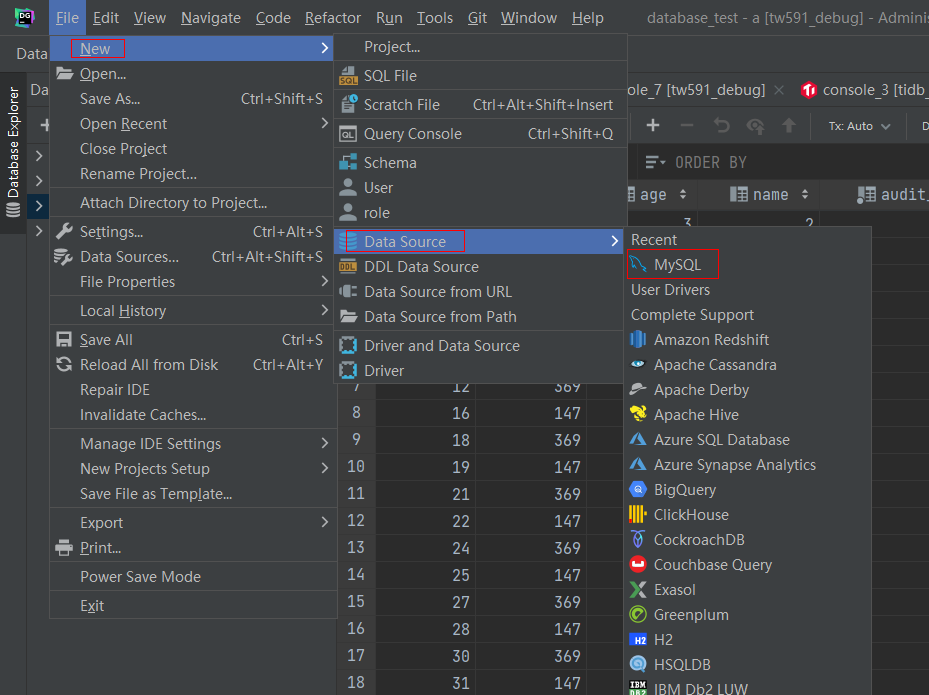Select H2 data source
The image size is (929, 695).
coord(748,640)
